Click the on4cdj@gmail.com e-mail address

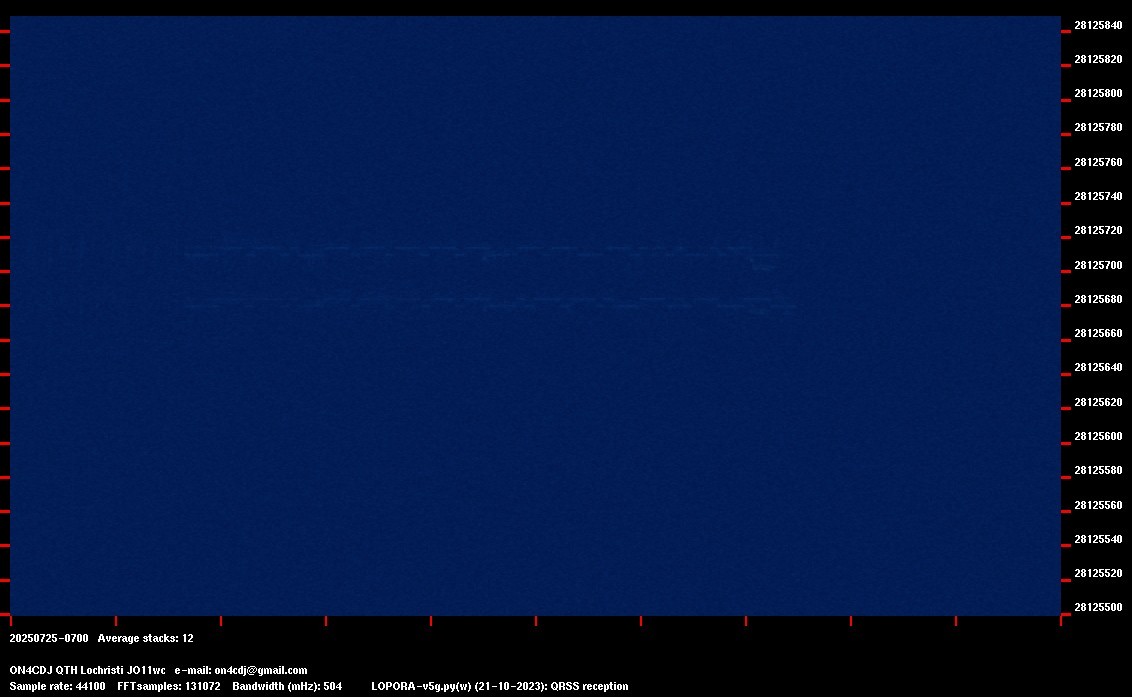(x=261, y=670)
